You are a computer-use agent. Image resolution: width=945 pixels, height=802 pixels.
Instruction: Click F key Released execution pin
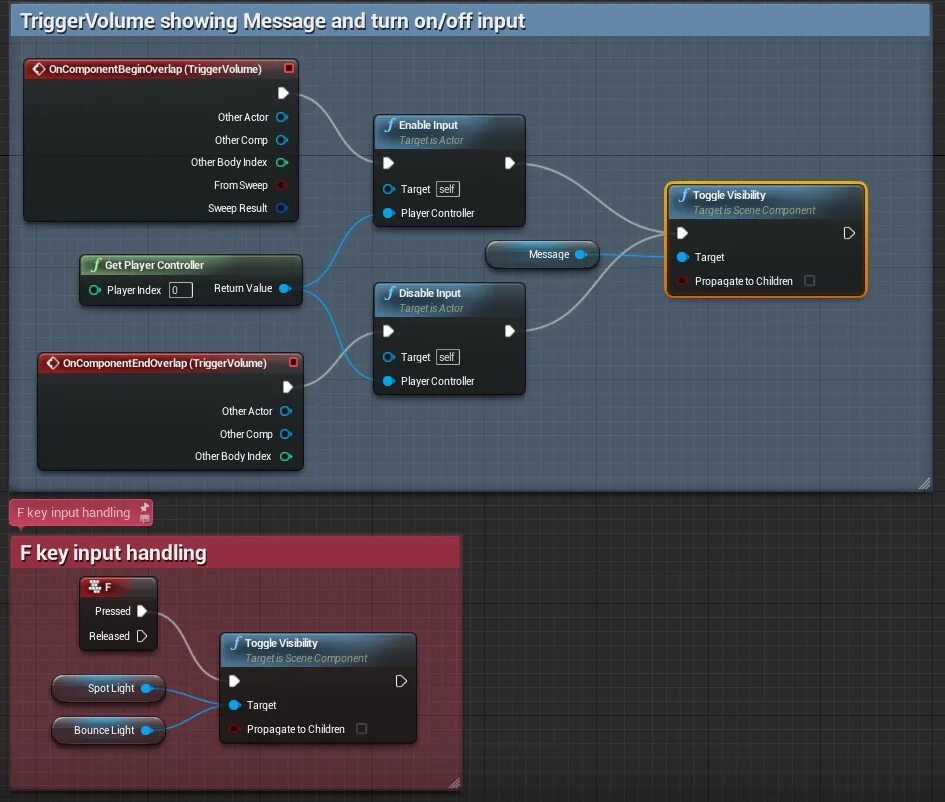pos(142,636)
